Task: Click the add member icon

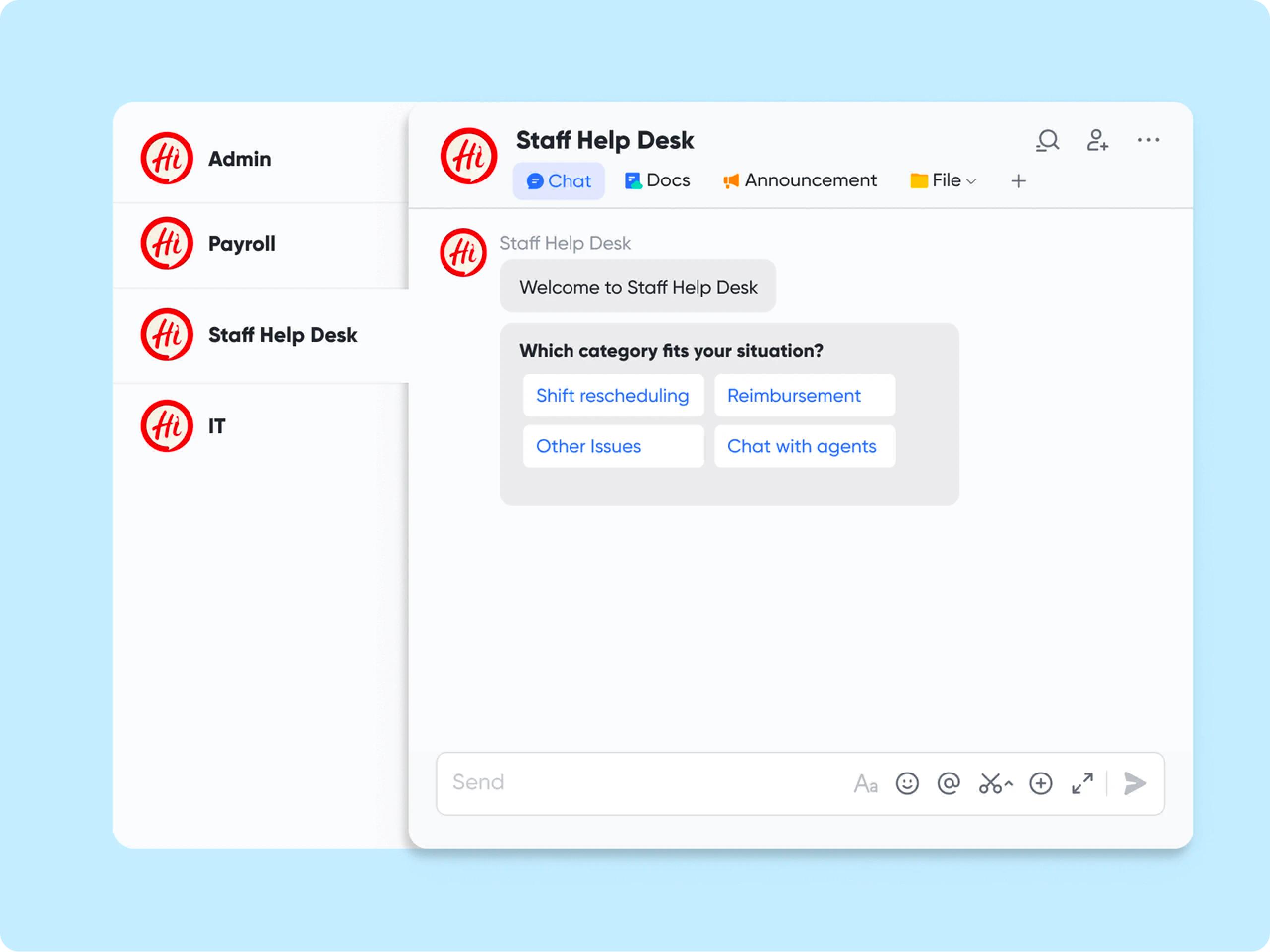Action: [x=1097, y=140]
